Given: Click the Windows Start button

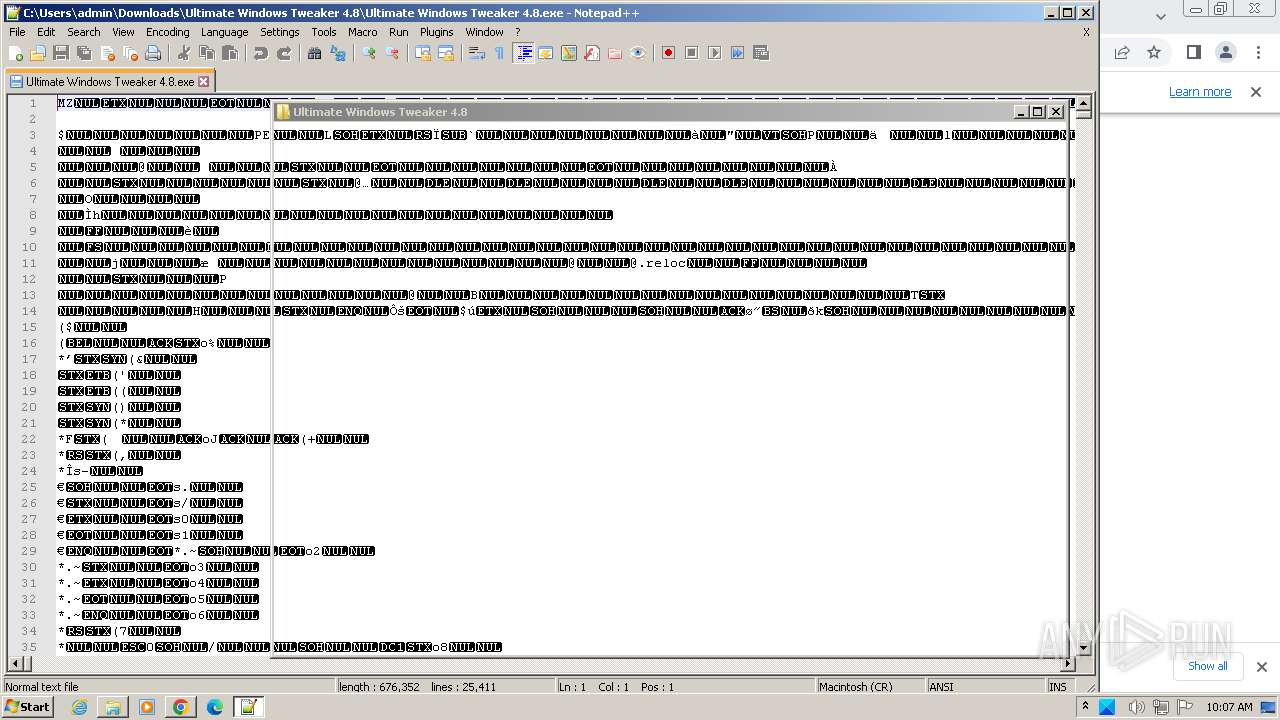Looking at the screenshot, I should (x=27, y=707).
